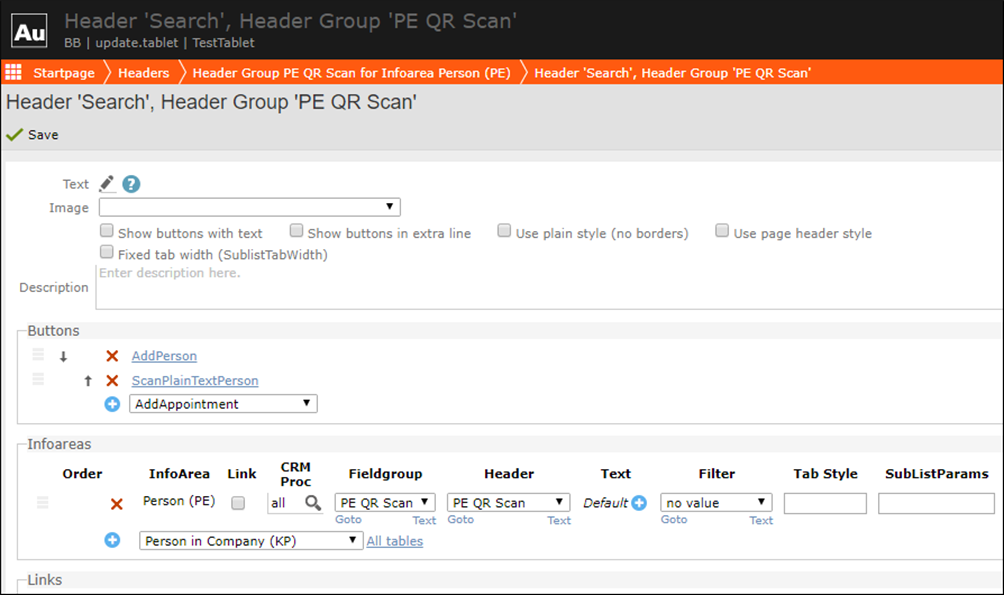The height and width of the screenshot is (595, 1004).
Task: Open the Filter no value dropdown
Action: click(715, 503)
